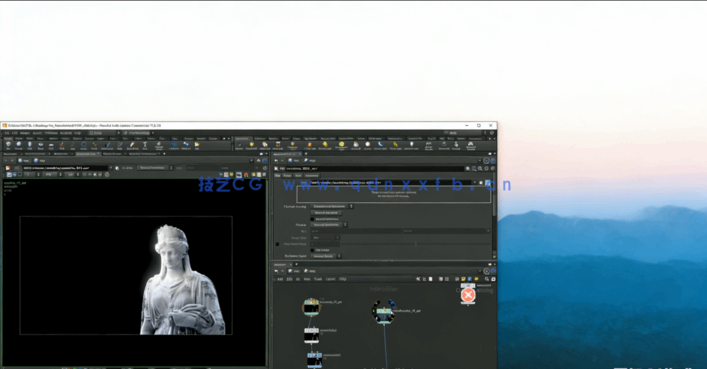Open the parameter pane gear menu
The width and height of the screenshot is (707, 369).
468,169
